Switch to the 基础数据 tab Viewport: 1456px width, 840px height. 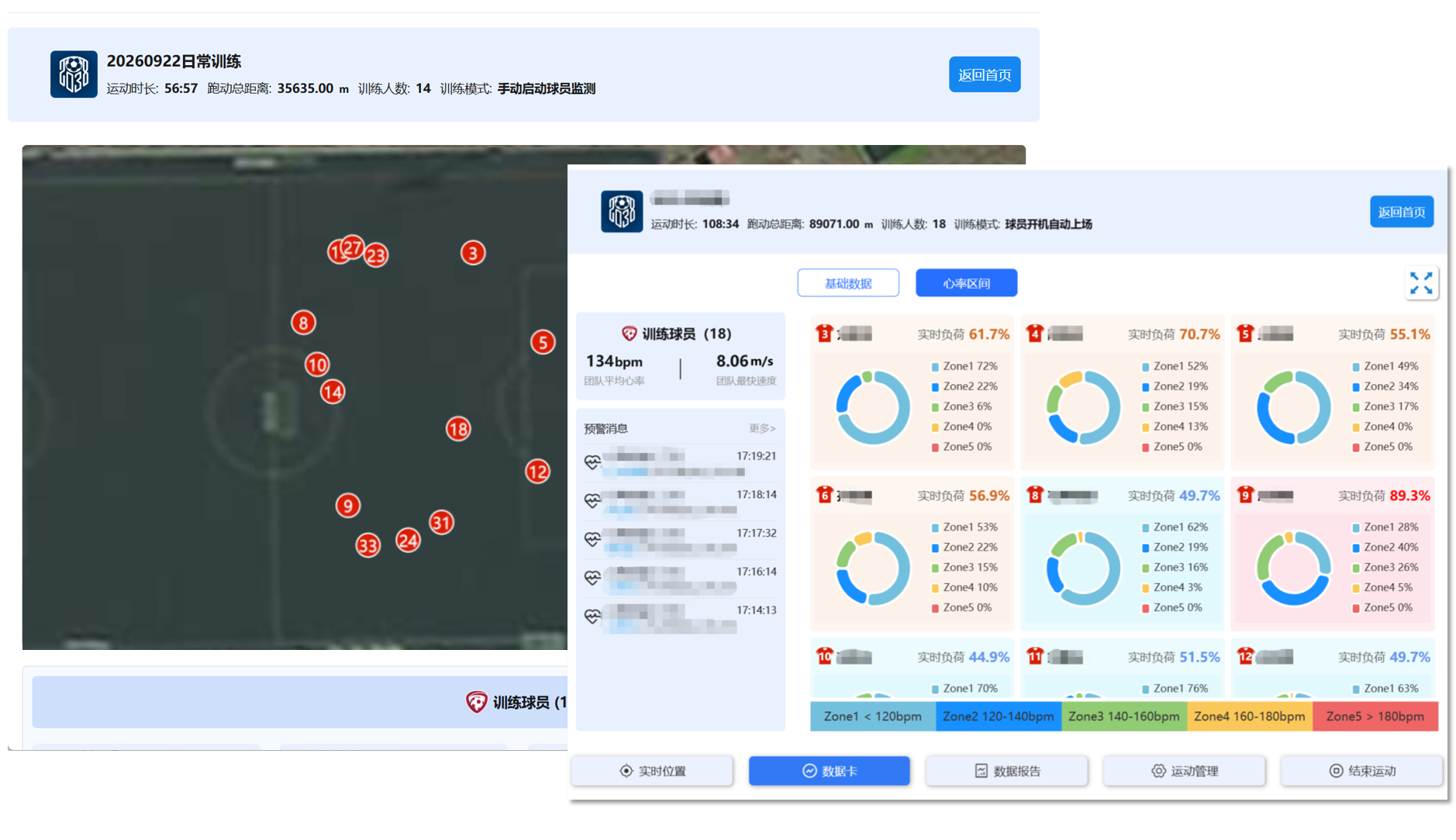(x=848, y=283)
